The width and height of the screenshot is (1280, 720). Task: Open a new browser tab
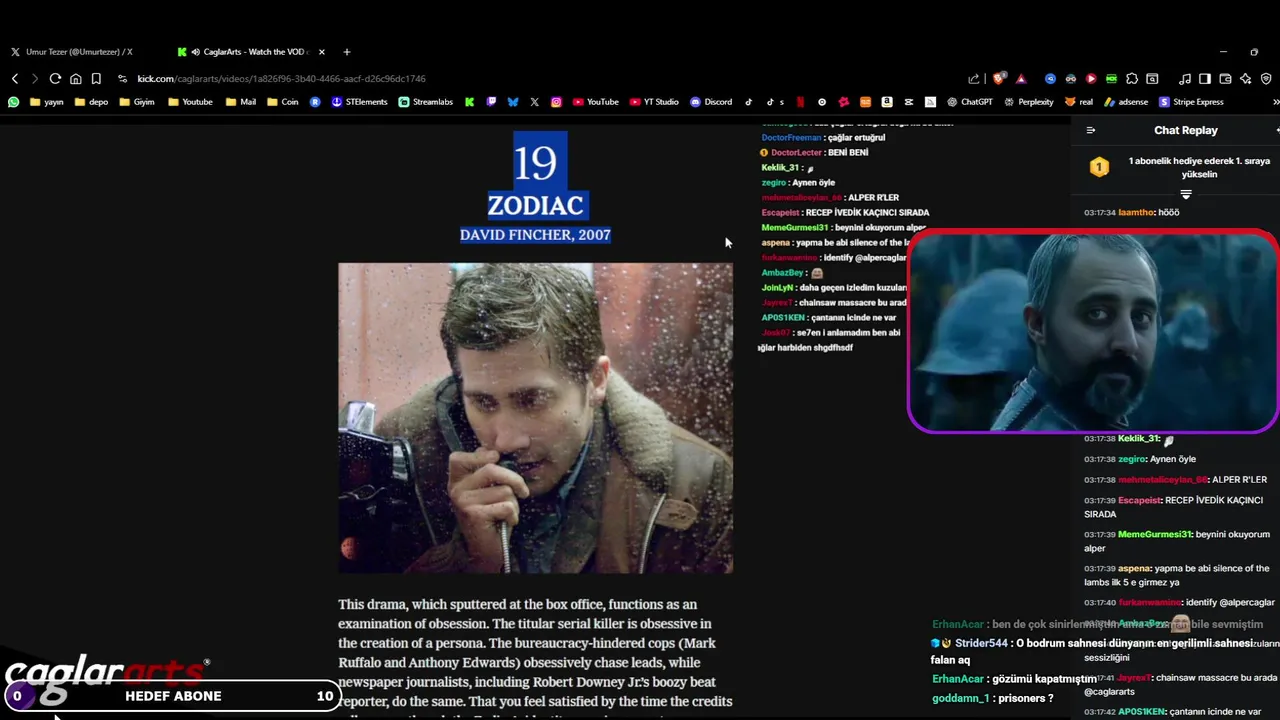click(x=347, y=52)
